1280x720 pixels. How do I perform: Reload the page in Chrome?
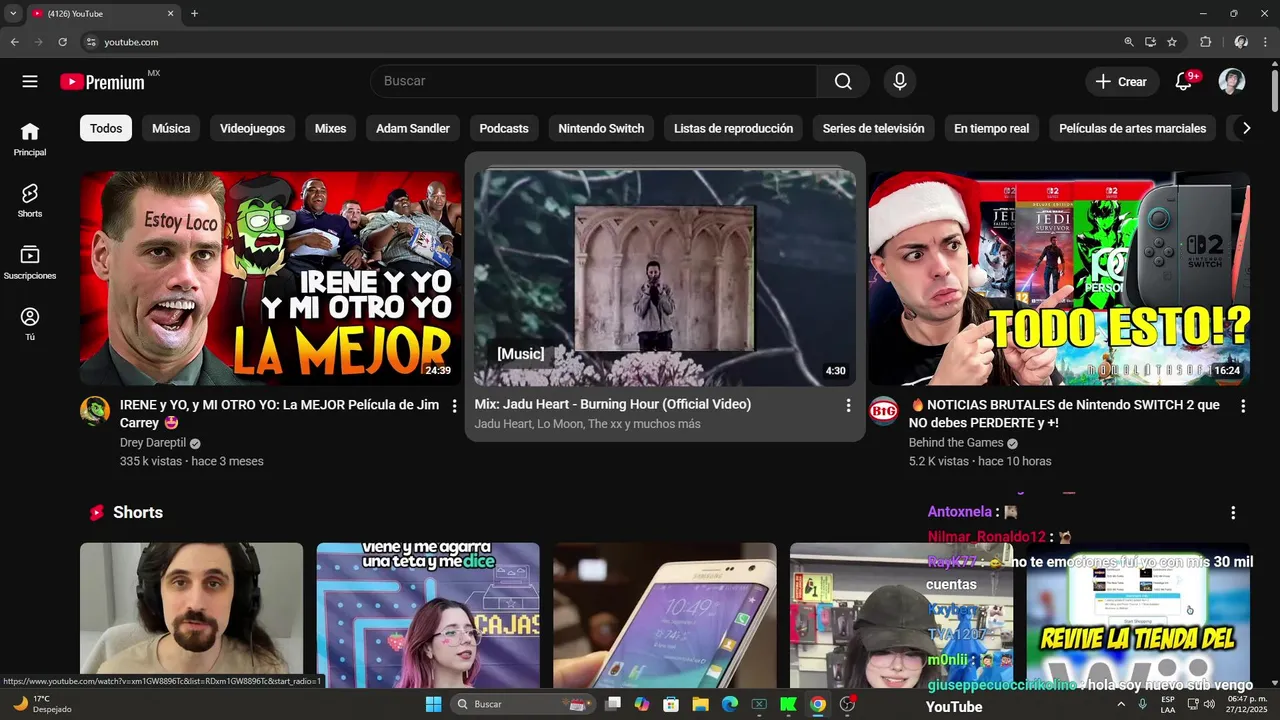coord(62,42)
